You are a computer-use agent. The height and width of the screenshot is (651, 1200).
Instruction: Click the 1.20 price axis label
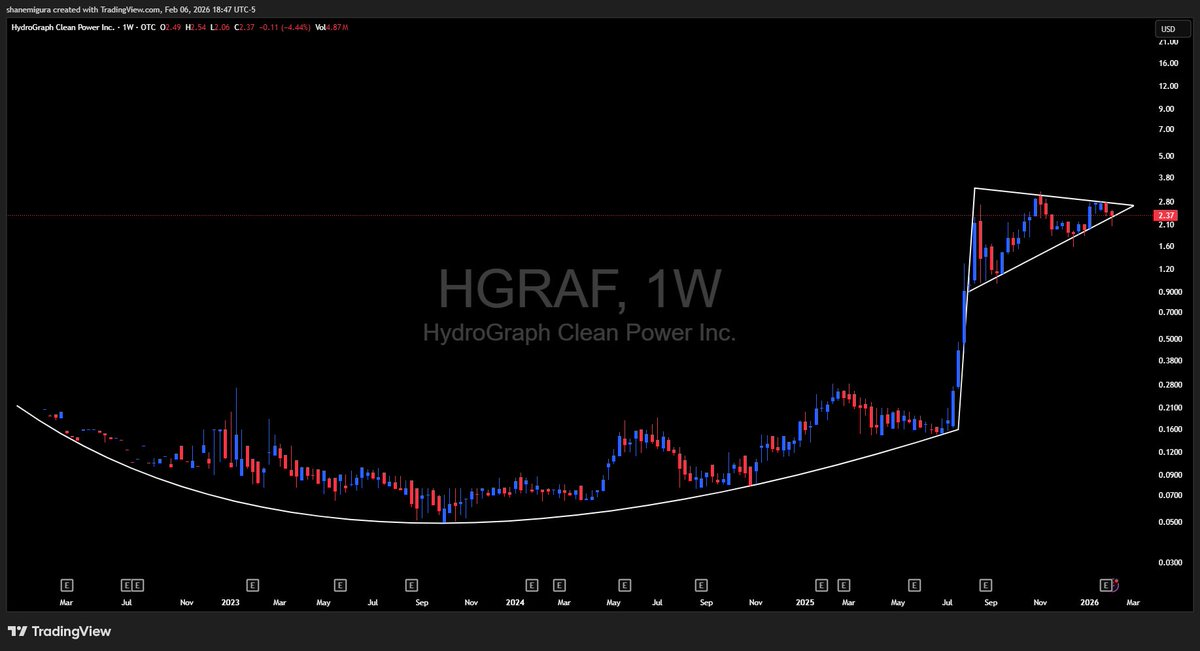point(1165,269)
